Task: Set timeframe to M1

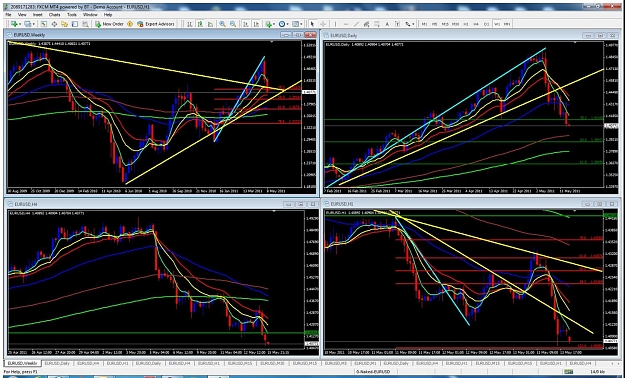Action: 425,24
